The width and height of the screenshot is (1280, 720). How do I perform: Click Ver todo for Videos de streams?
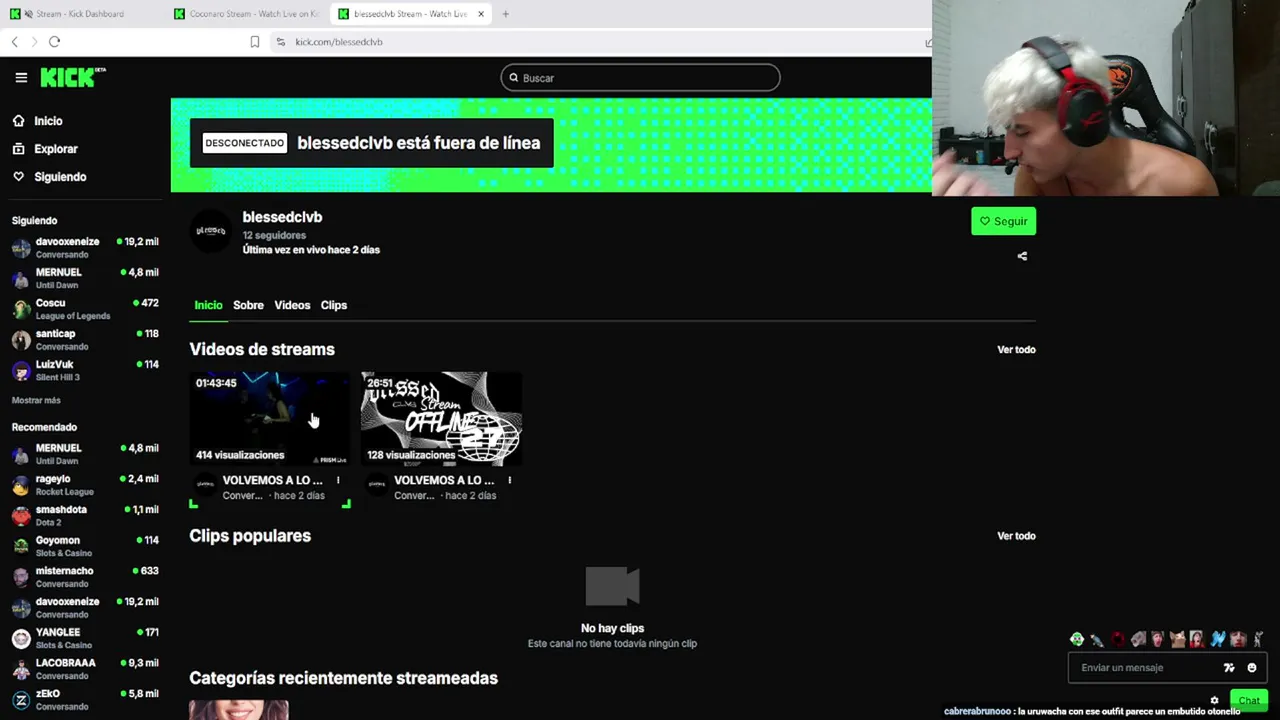pos(1016,350)
